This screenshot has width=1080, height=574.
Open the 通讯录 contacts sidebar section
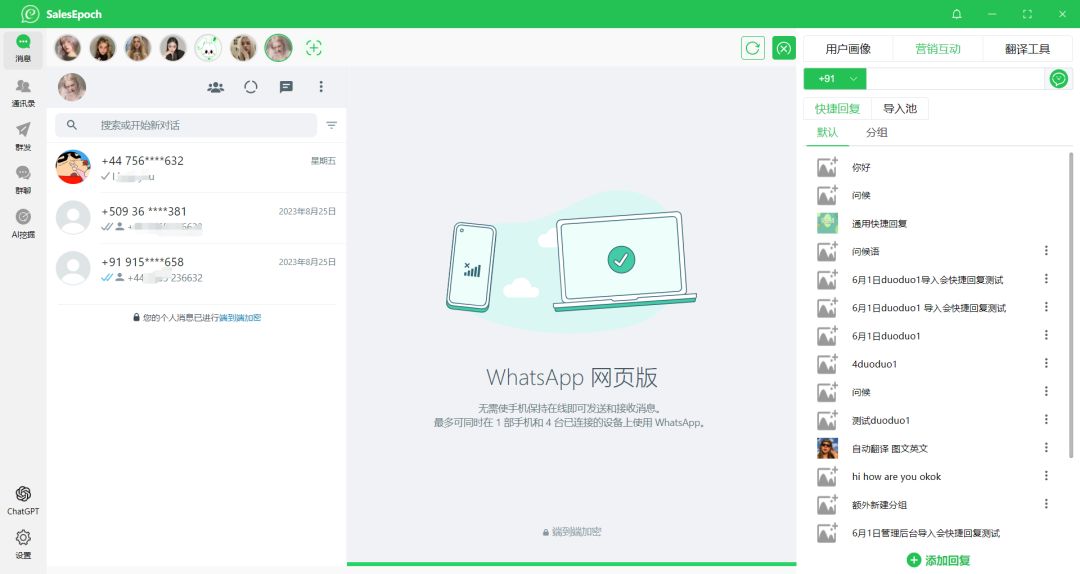[x=23, y=93]
